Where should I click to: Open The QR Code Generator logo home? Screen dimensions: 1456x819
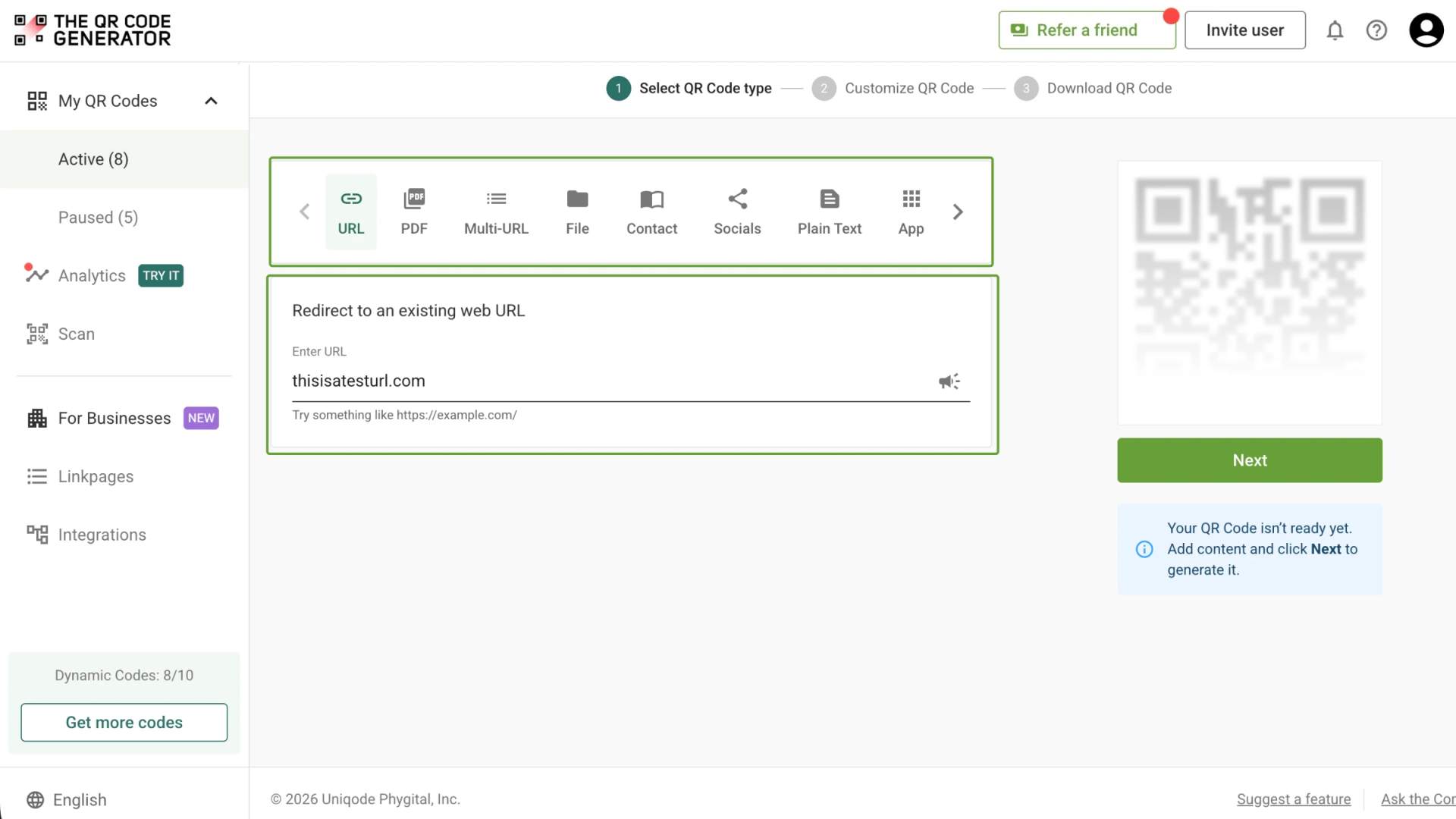(93, 30)
